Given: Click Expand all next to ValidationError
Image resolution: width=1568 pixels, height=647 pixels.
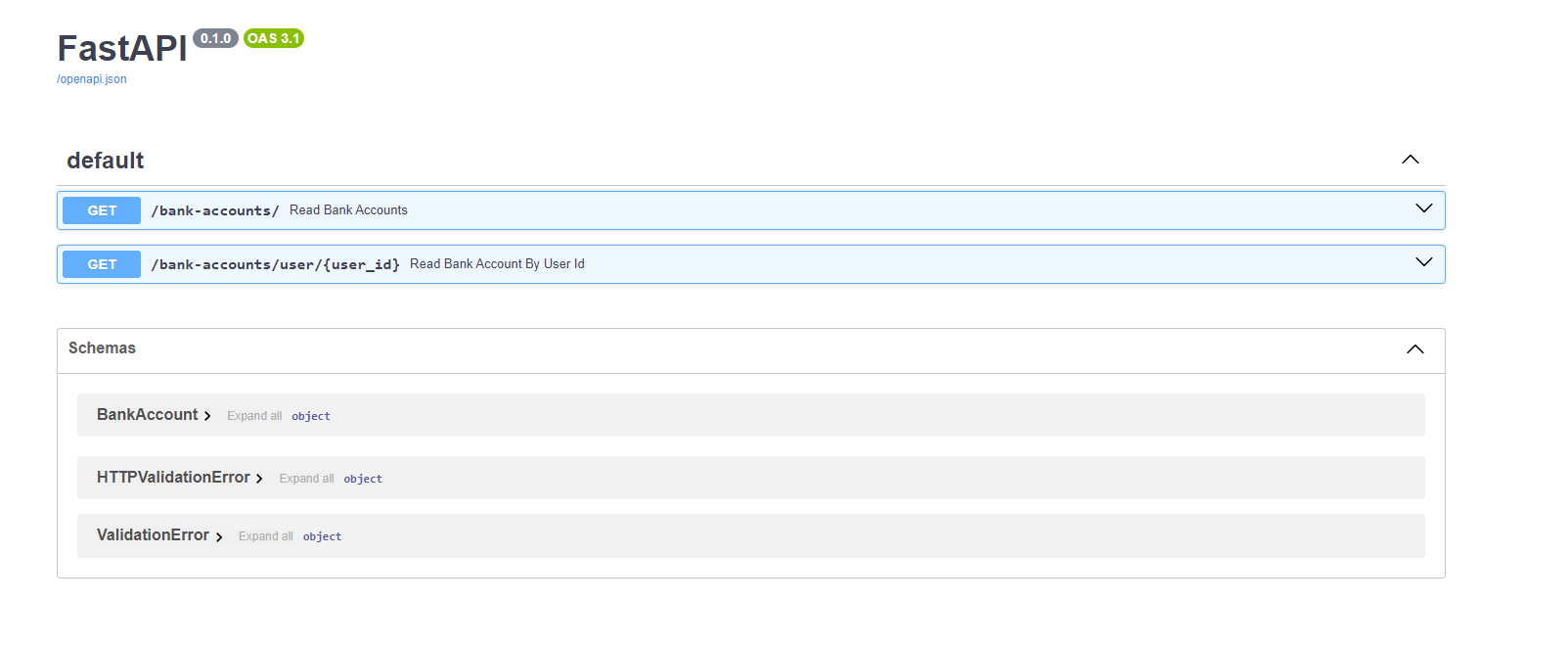Looking at the screenshot, I should [265, 536].
